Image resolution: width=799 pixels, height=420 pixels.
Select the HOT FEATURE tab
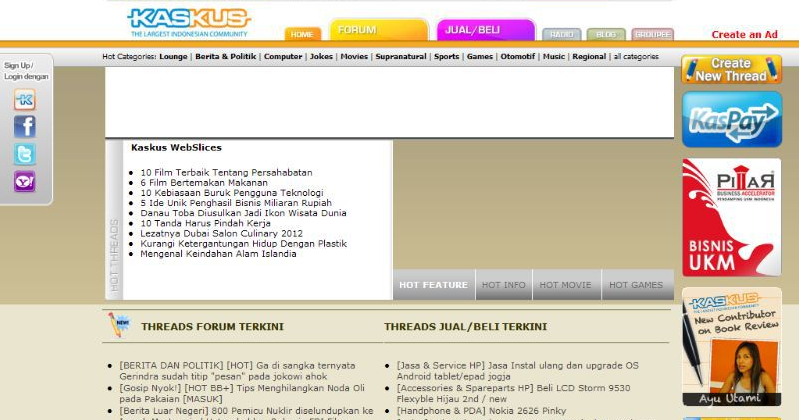tap(434, 285)
